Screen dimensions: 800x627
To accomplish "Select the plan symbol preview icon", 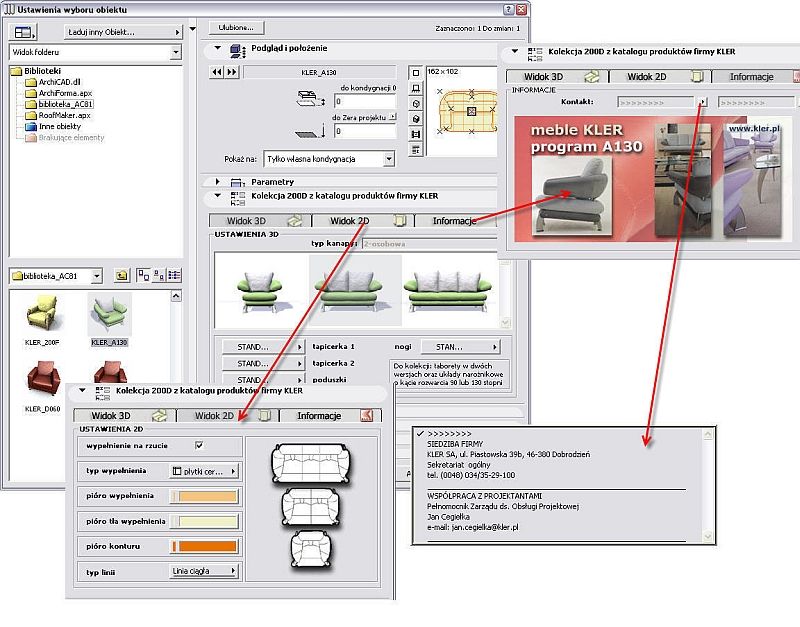I will click(416, 73).
